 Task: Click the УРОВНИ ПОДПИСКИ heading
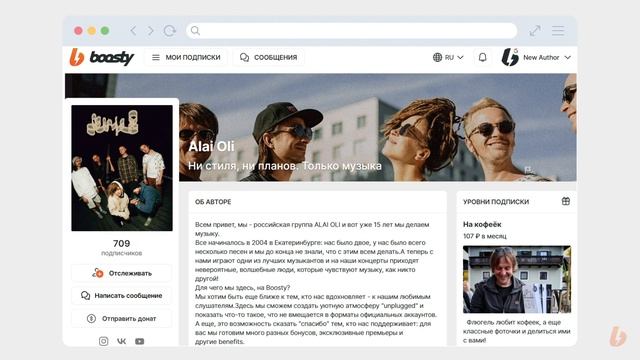pos(496,202)
